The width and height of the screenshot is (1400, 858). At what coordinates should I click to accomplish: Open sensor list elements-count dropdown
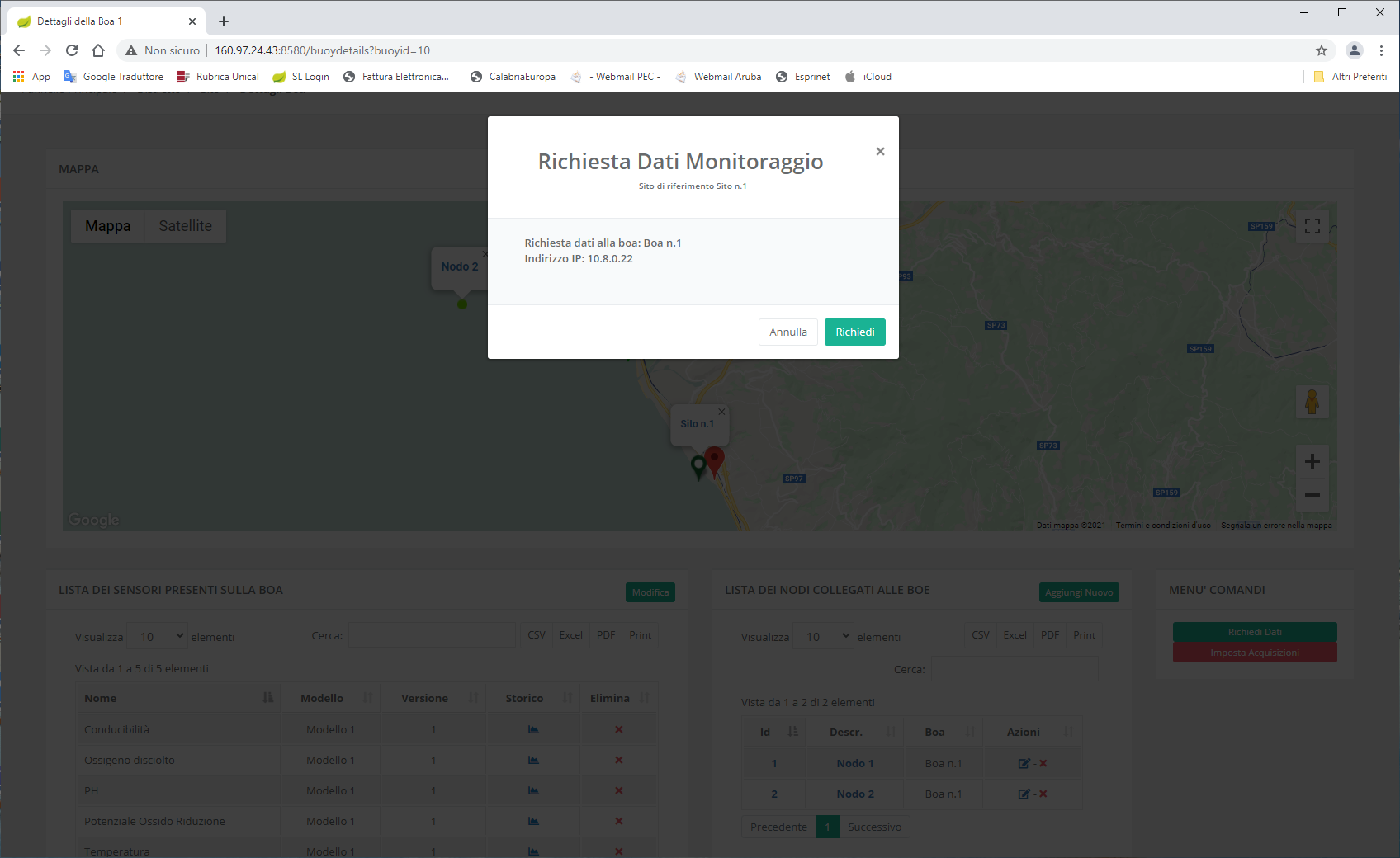[x=157, y=636]
